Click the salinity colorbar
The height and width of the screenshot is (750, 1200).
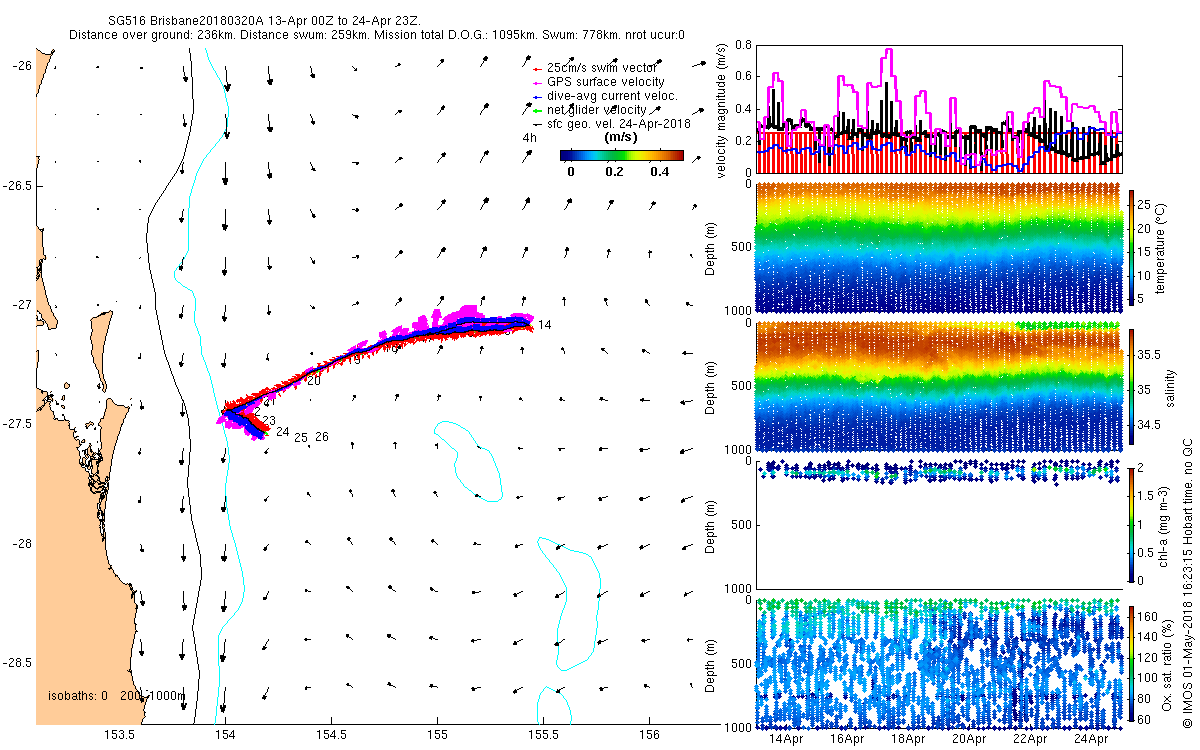(1132, 386)
